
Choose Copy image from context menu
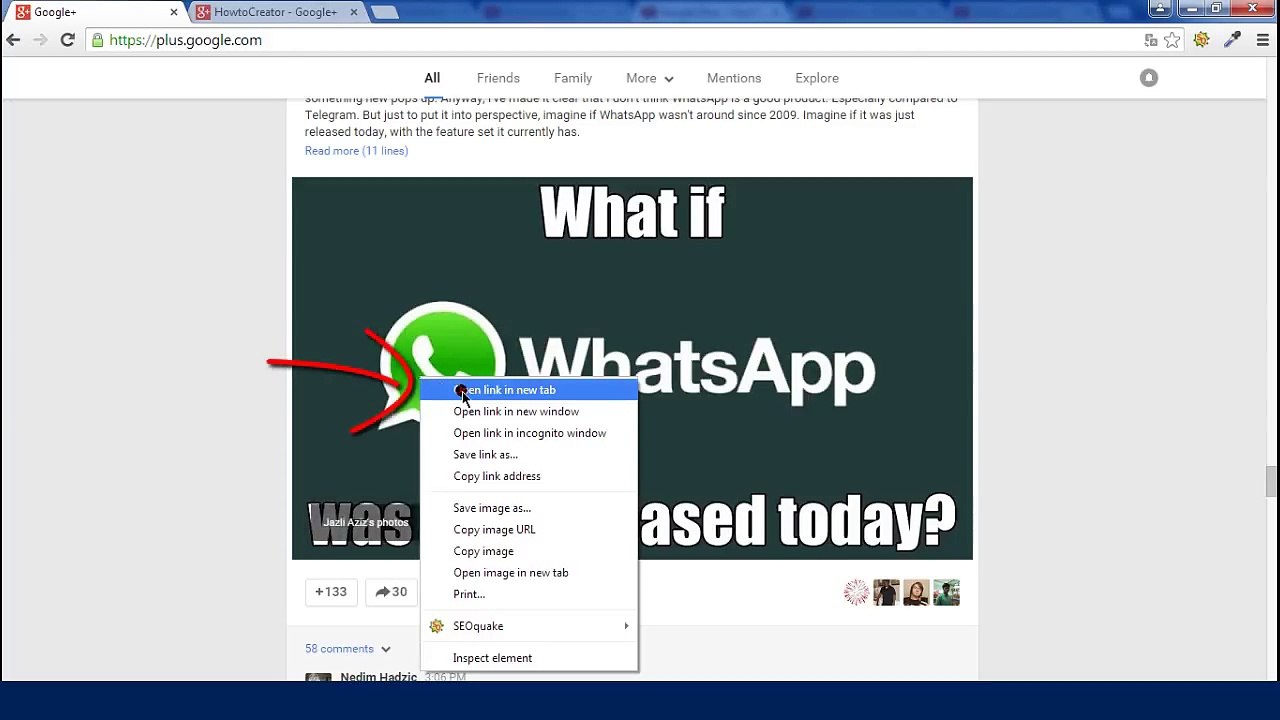[x=529, y=551]
